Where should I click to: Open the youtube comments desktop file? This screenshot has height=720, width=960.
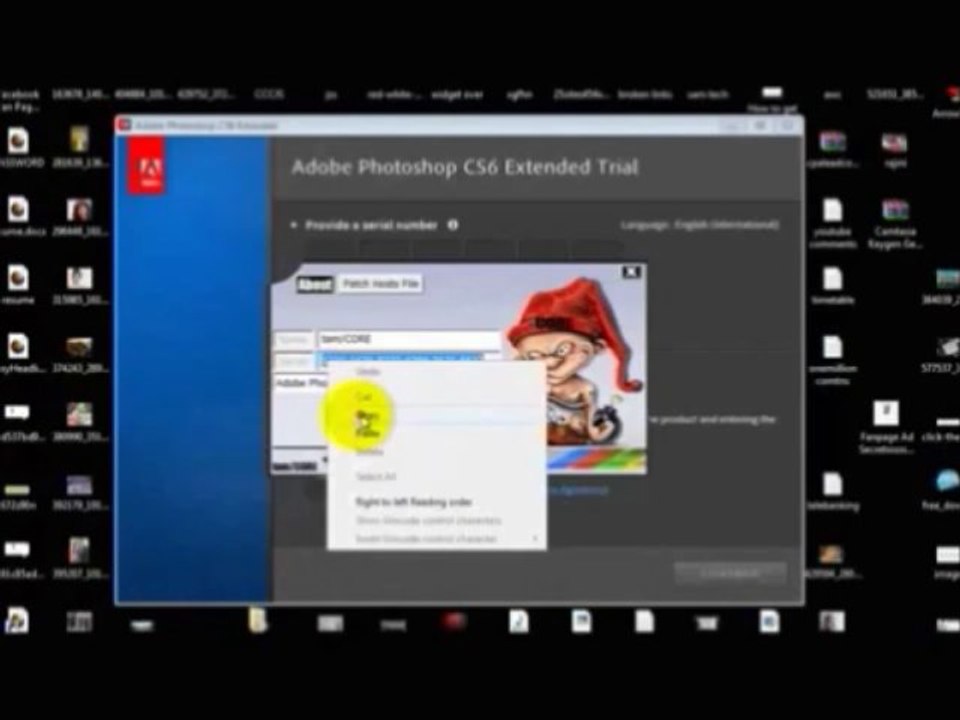833,223
